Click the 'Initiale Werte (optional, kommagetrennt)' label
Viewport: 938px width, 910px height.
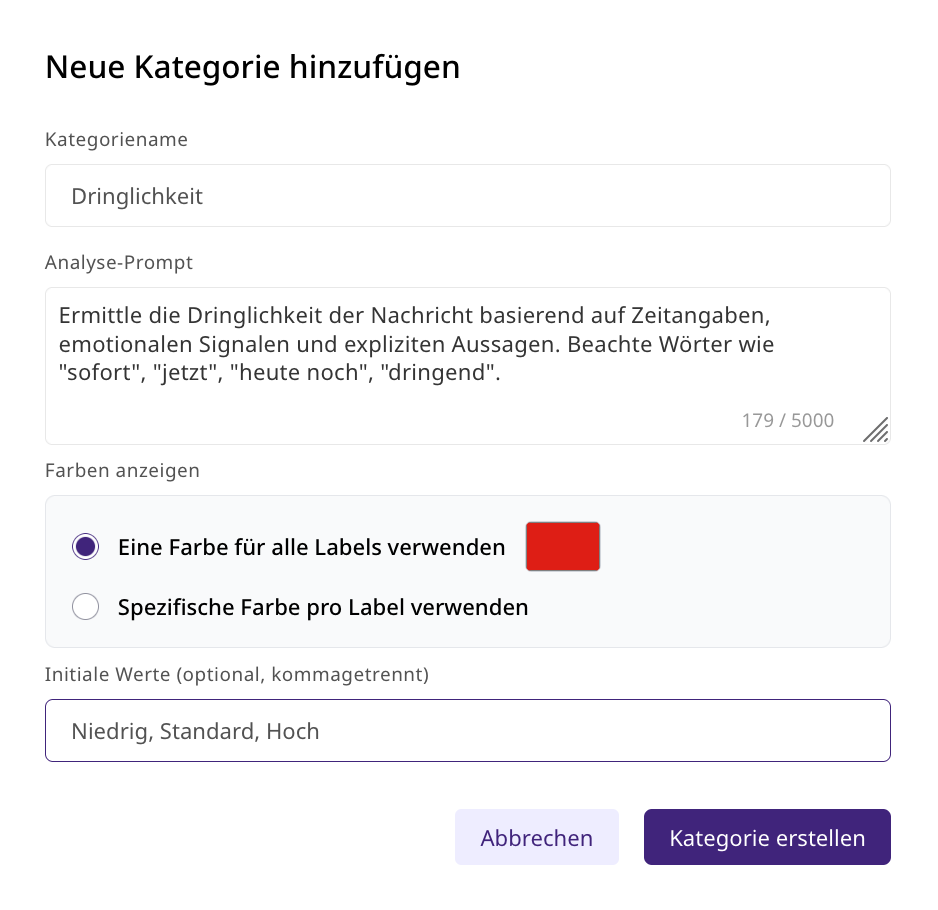click(x=237, y=674)
